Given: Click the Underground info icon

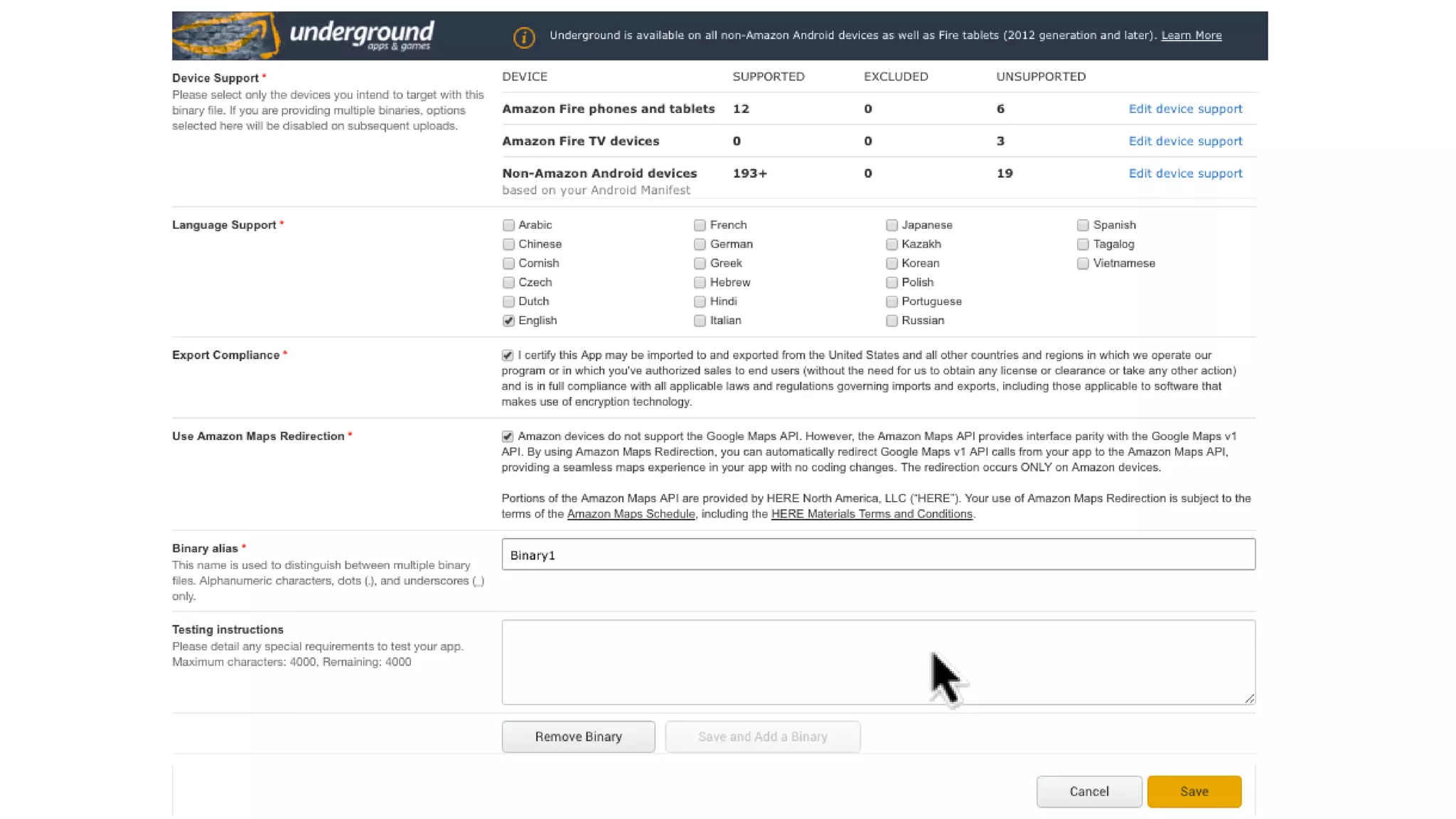Looking at the screenshot, I should point(524,37).
